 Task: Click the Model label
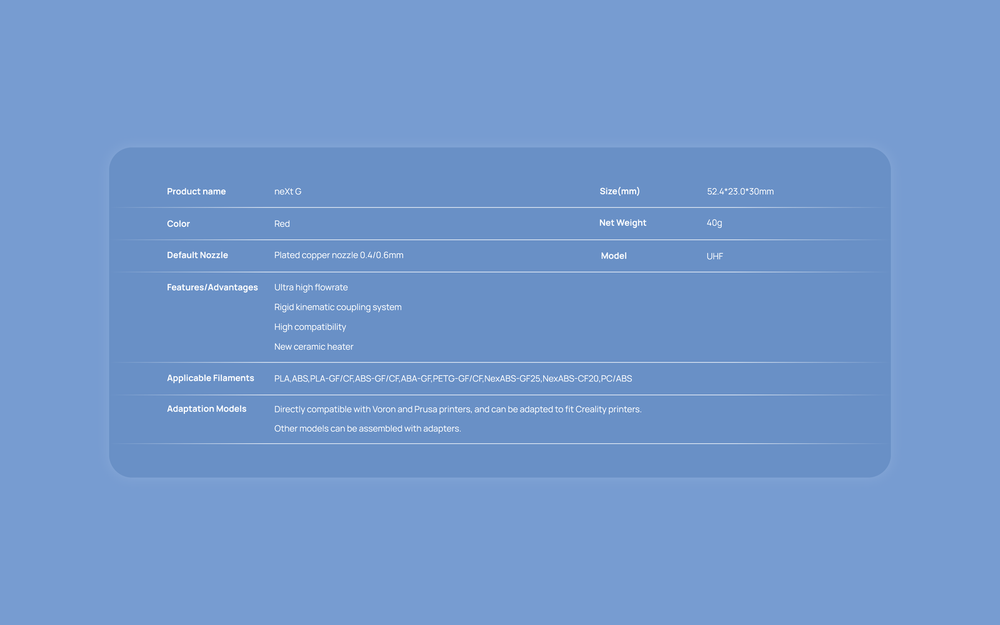tap(613, 256)
